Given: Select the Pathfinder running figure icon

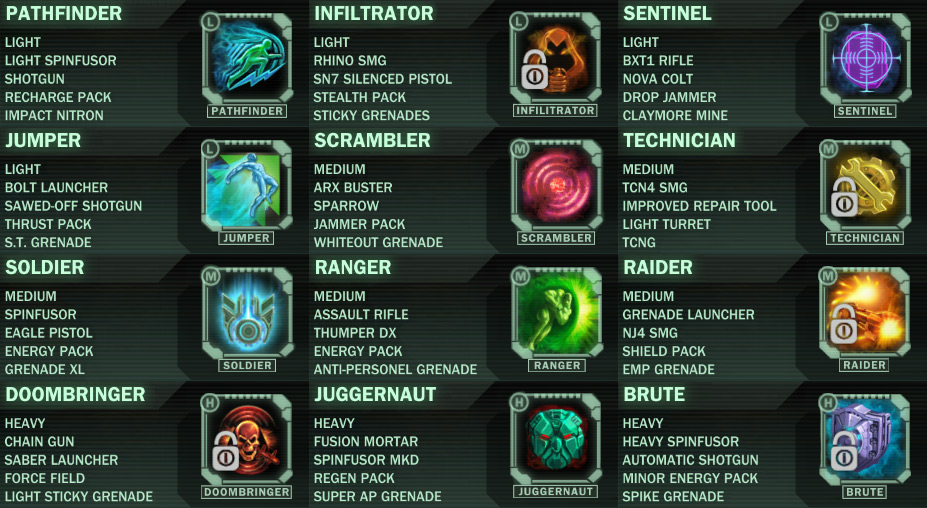Looking at the screenshot, I should click(247, 57).
